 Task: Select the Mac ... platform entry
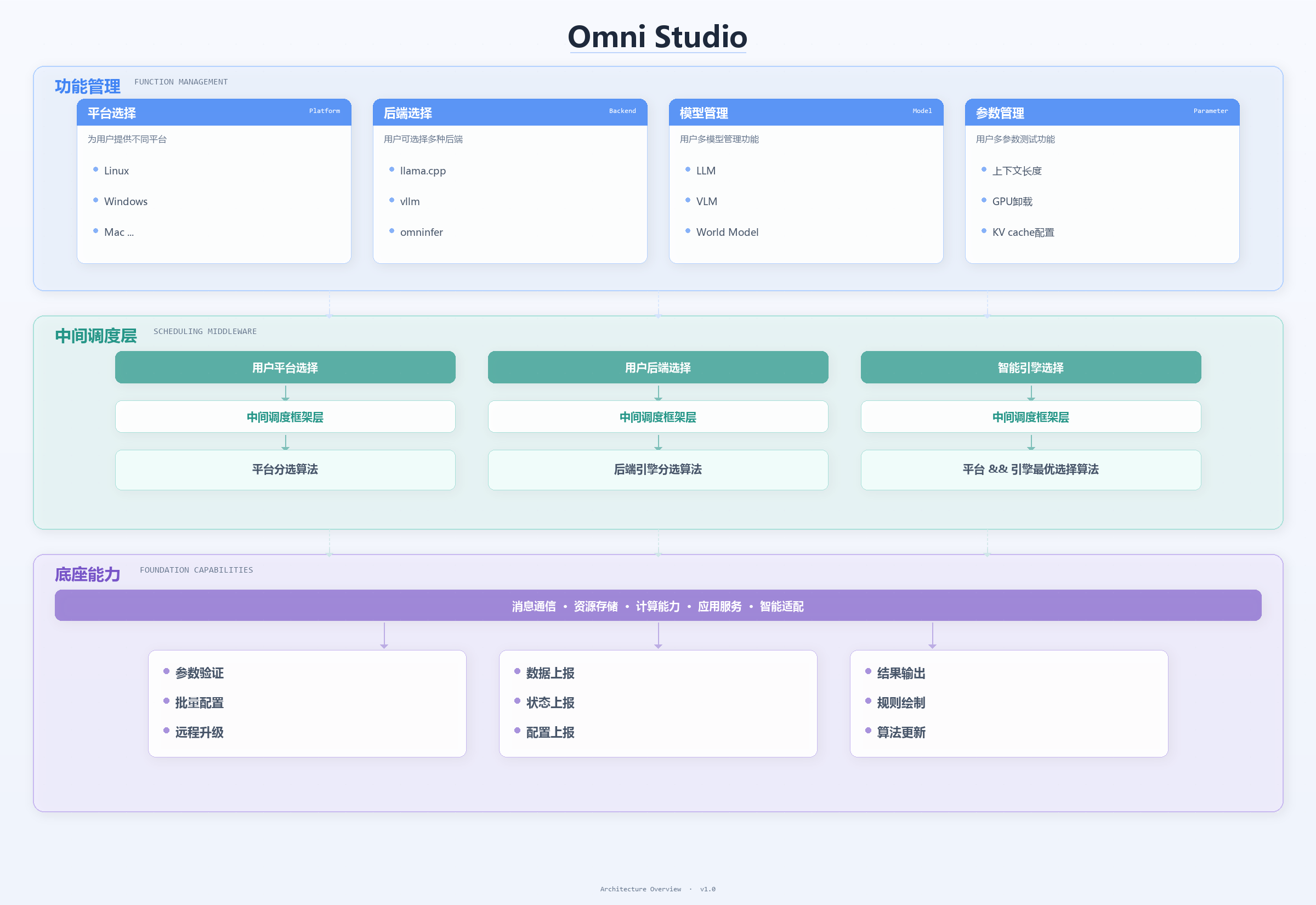(x=118, y=232)
